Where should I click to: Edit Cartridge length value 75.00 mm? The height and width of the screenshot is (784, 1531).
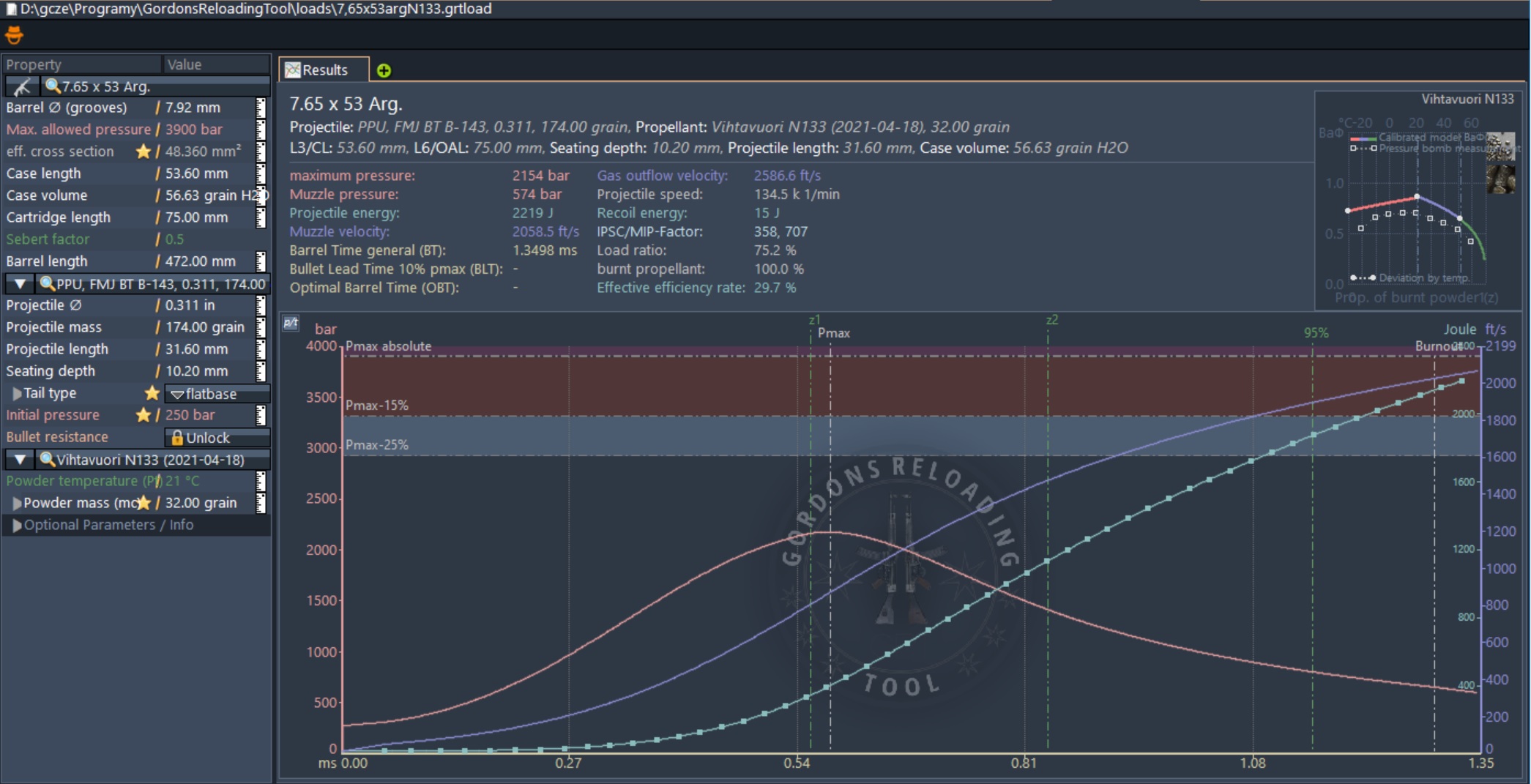[196, 217]
